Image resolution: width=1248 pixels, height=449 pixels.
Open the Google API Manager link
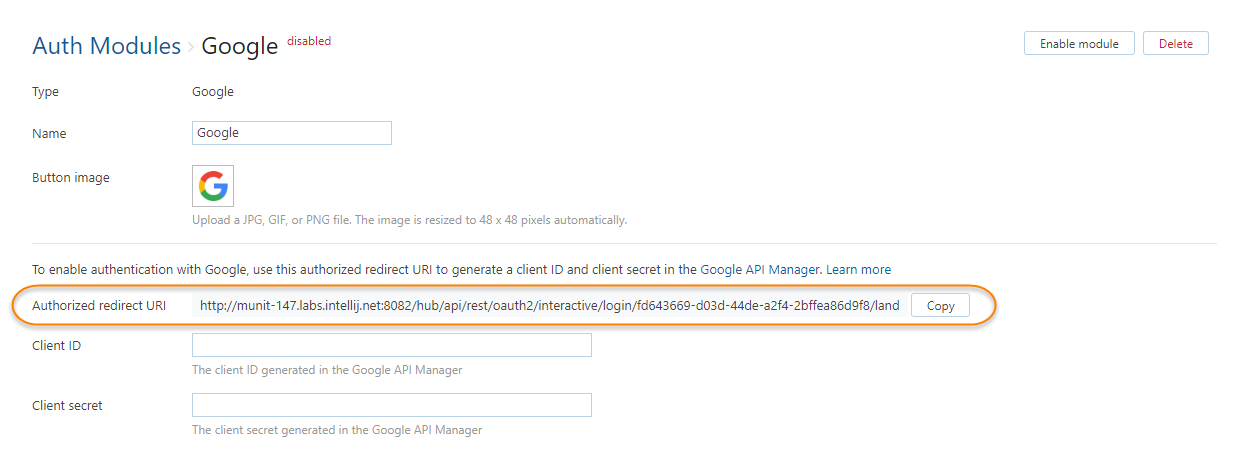click(x=760, y=270)
